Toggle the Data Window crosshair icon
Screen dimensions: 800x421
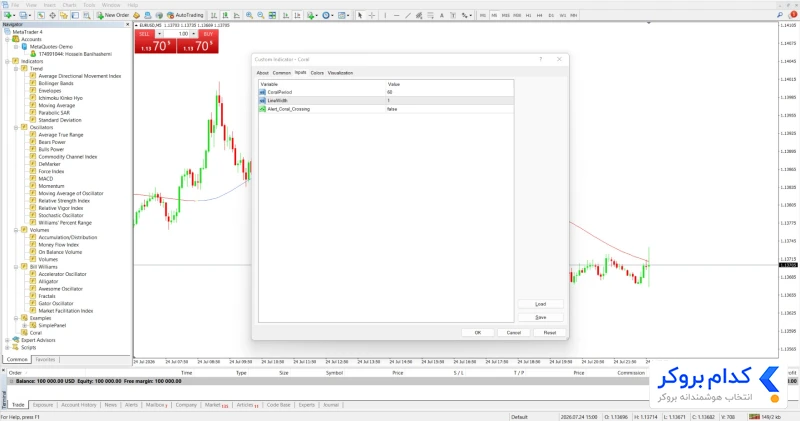[53, 15]
